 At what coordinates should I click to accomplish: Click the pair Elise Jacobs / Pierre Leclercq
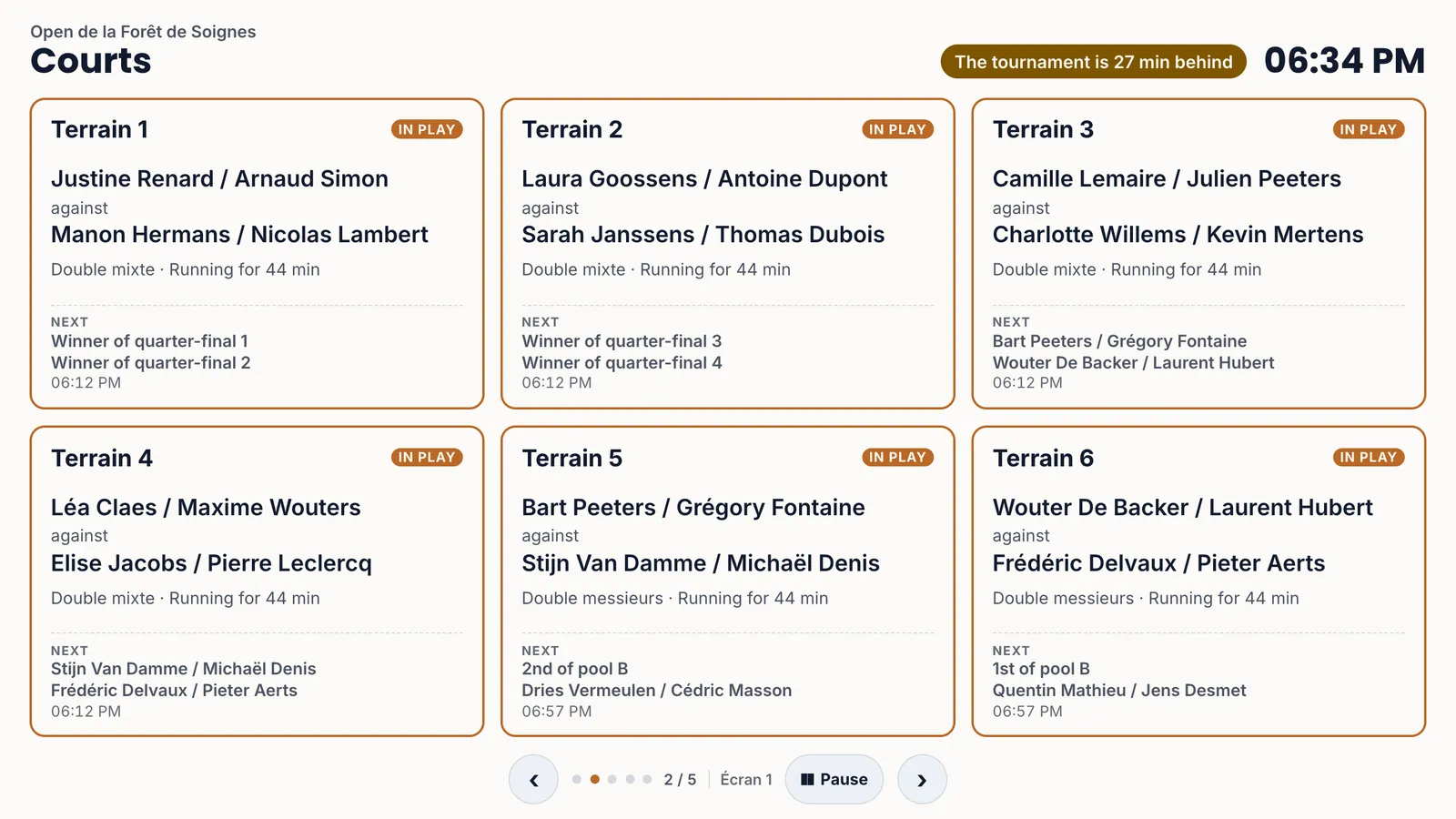click(211, 563)
